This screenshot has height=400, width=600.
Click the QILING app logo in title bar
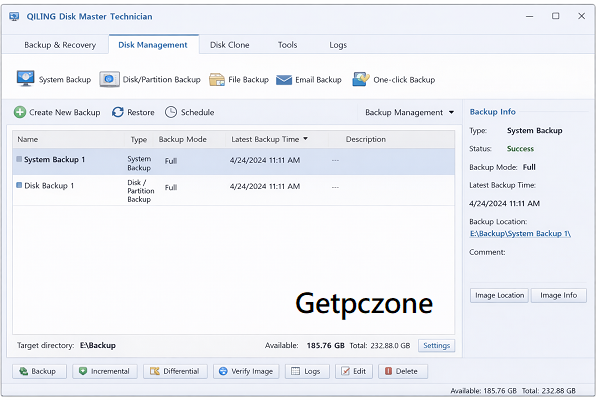coord(14,16)
